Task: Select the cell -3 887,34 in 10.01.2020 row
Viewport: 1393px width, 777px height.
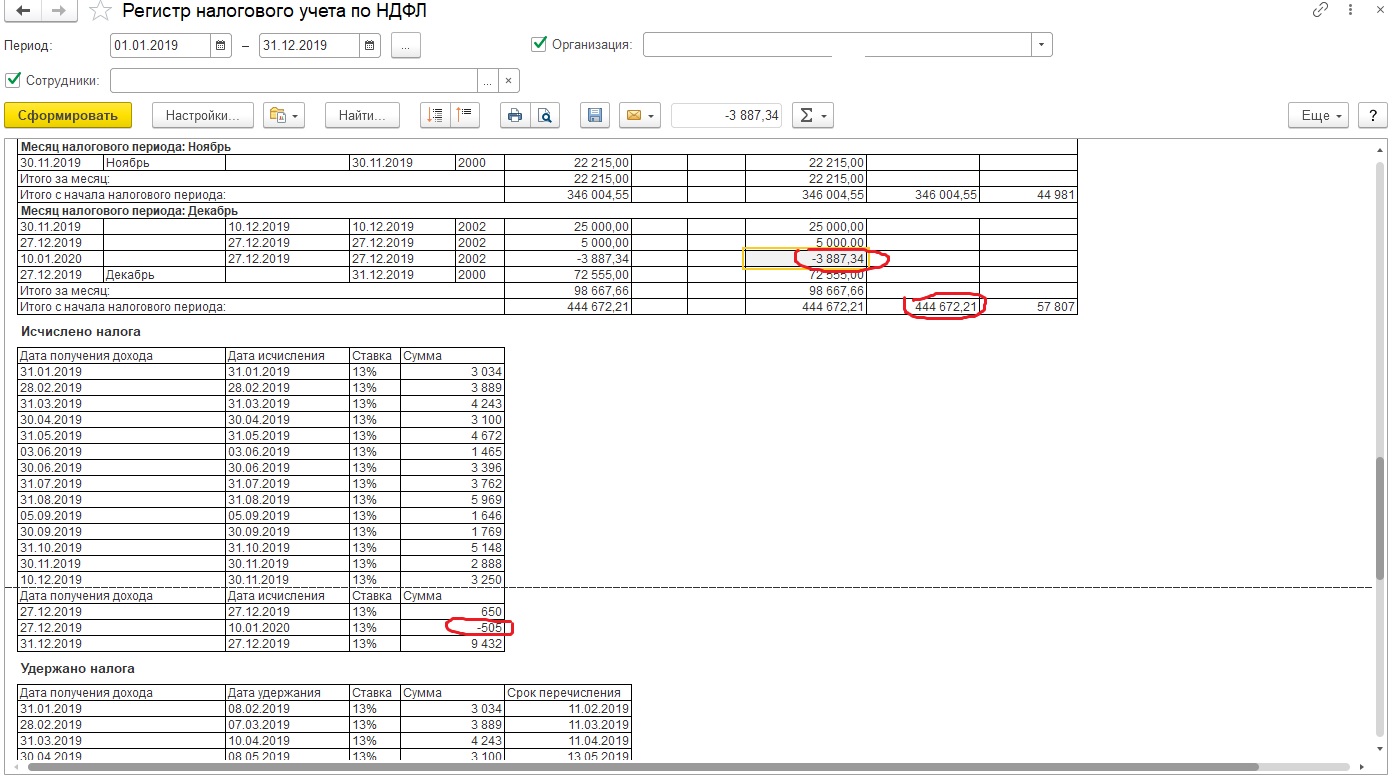Action: (x=806, y=258)
